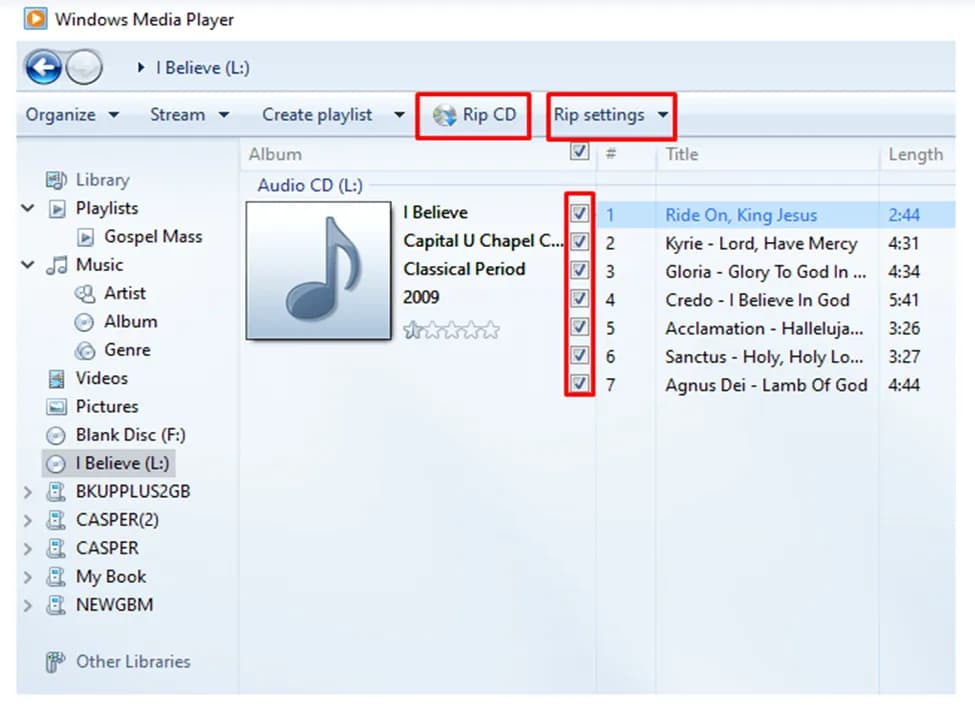Screen dimensions: 975x710
Task: Collapse the Playlists tree branch
Action: (28, 208)
